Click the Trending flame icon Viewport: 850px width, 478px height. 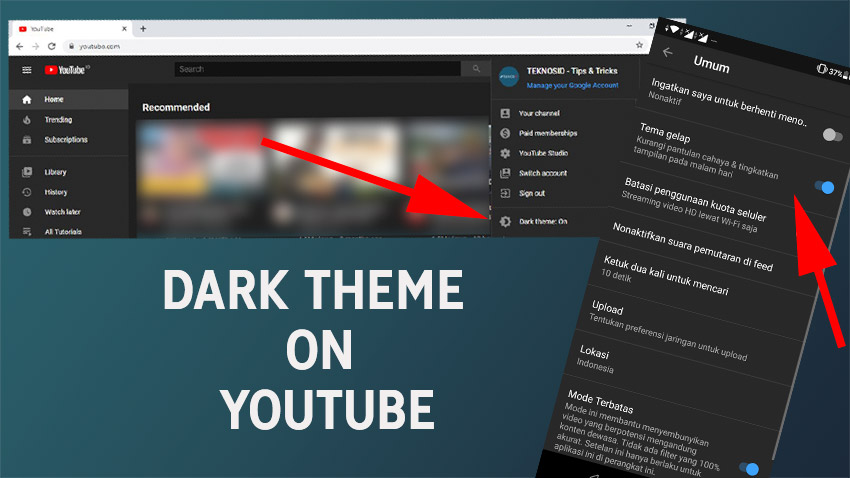pyautogui.click(x=27, y=120)
